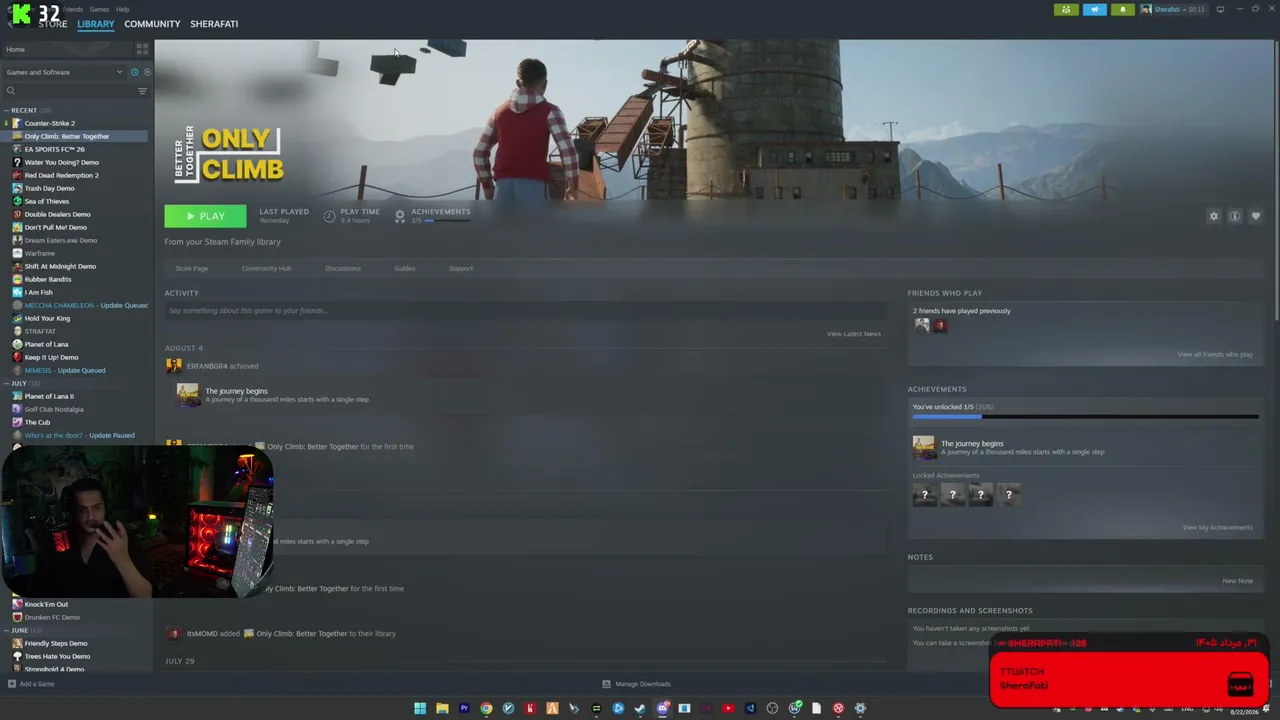Select the EA SPORTS FC 26 icon
1280x720 pixels.
[x=17, y=149]
